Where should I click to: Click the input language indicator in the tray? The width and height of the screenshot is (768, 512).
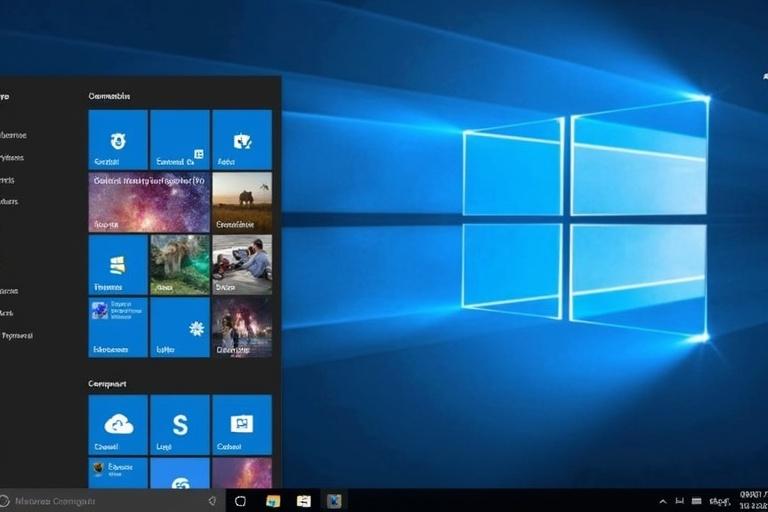720,501
